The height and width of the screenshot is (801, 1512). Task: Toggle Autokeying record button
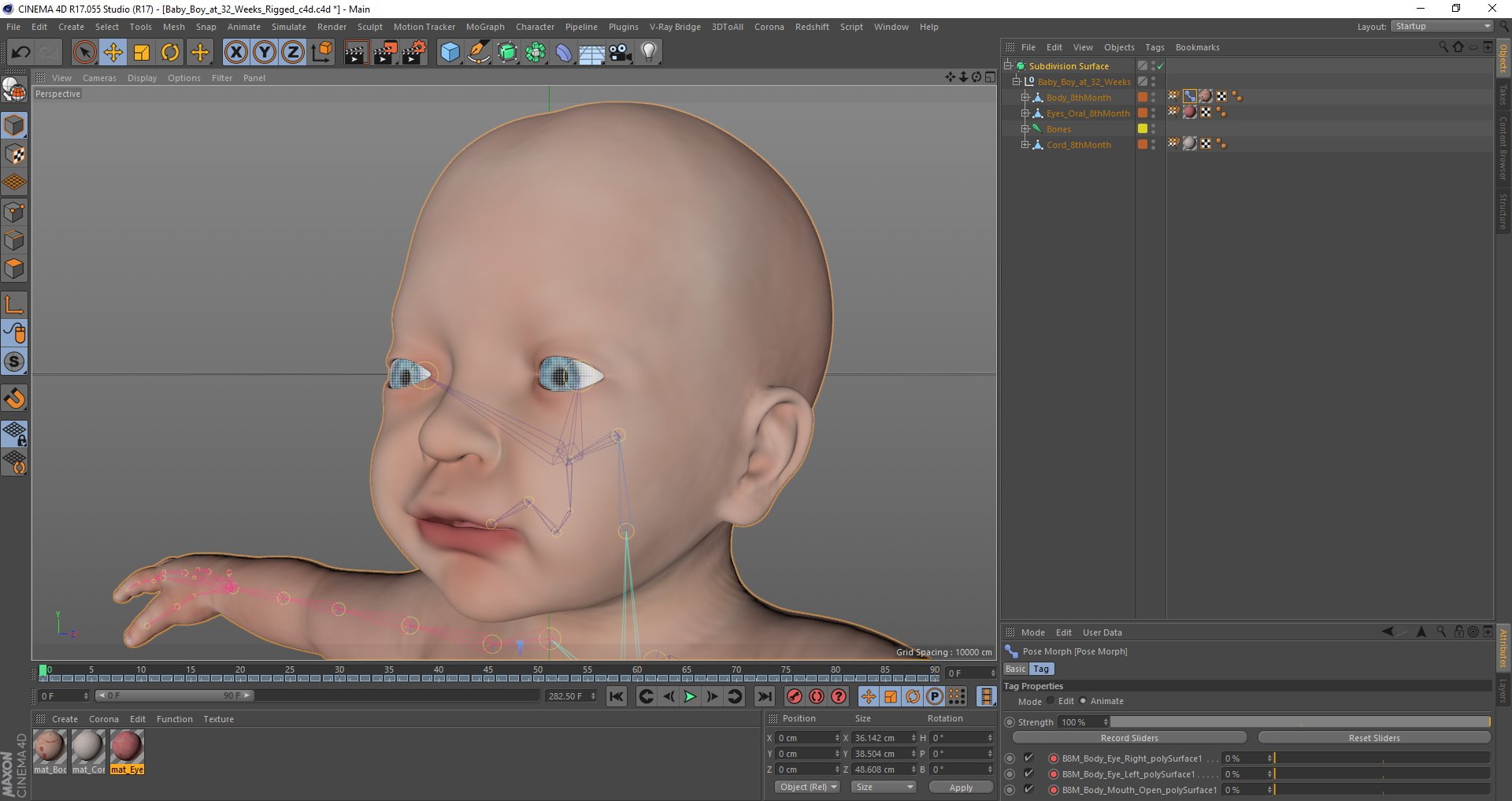(x=817, y=696)
